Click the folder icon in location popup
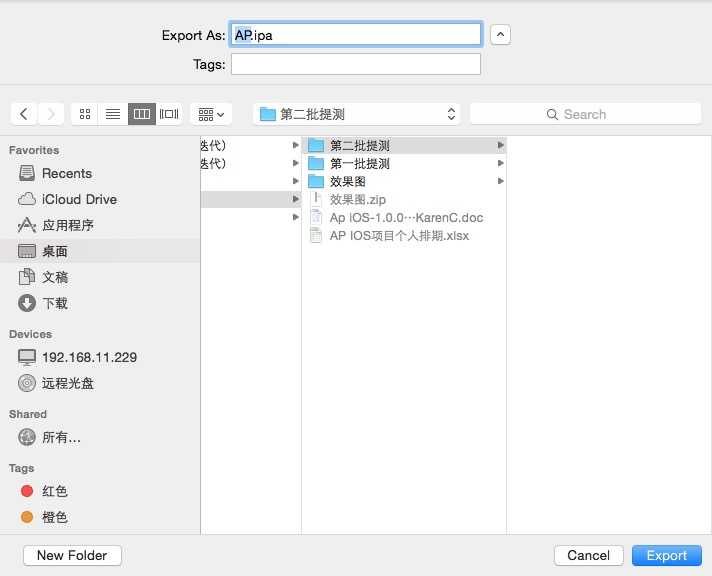Image resolution: width=712 pixels, height=576 pixels. (267, 114)
